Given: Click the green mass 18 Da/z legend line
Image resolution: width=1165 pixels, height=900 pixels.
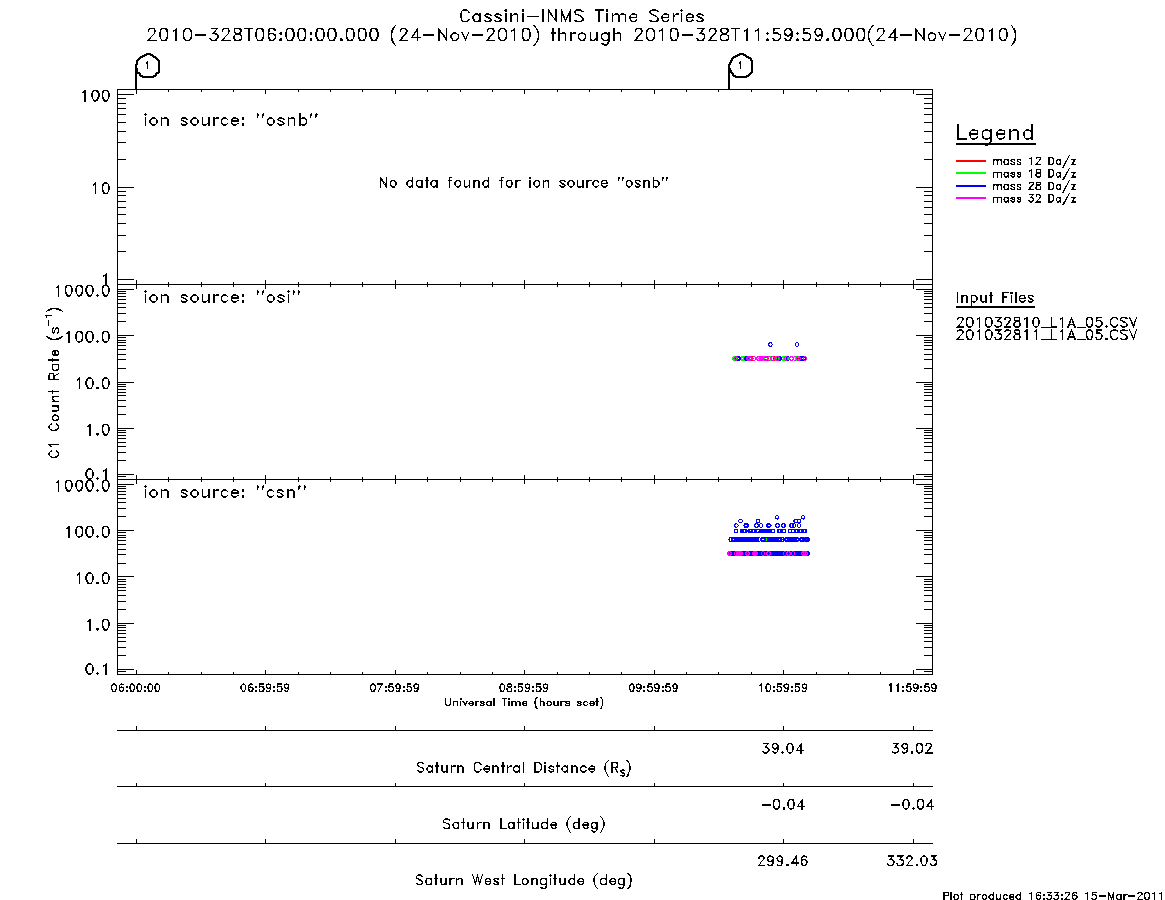Looking at the screenshot, I should (970, 174).
